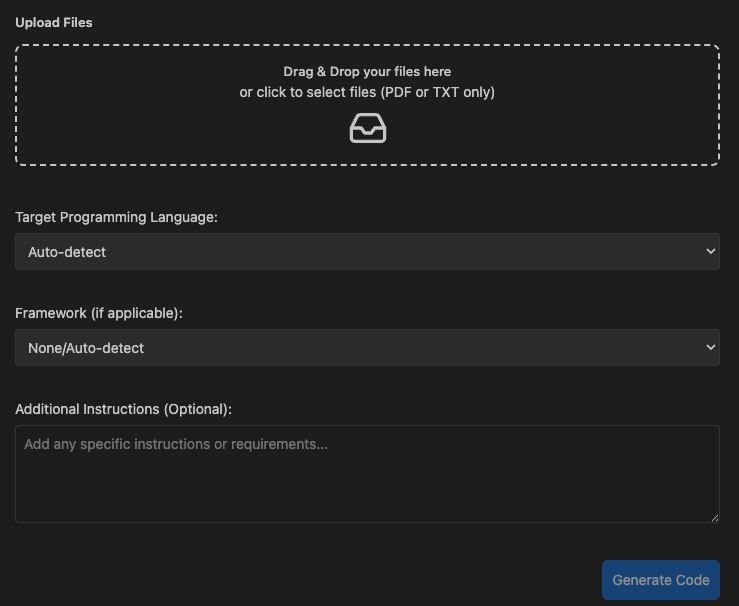Screen dimensions: 739x606
Task: Click the dashed border of the drop zone
Action: pos(367,45)
